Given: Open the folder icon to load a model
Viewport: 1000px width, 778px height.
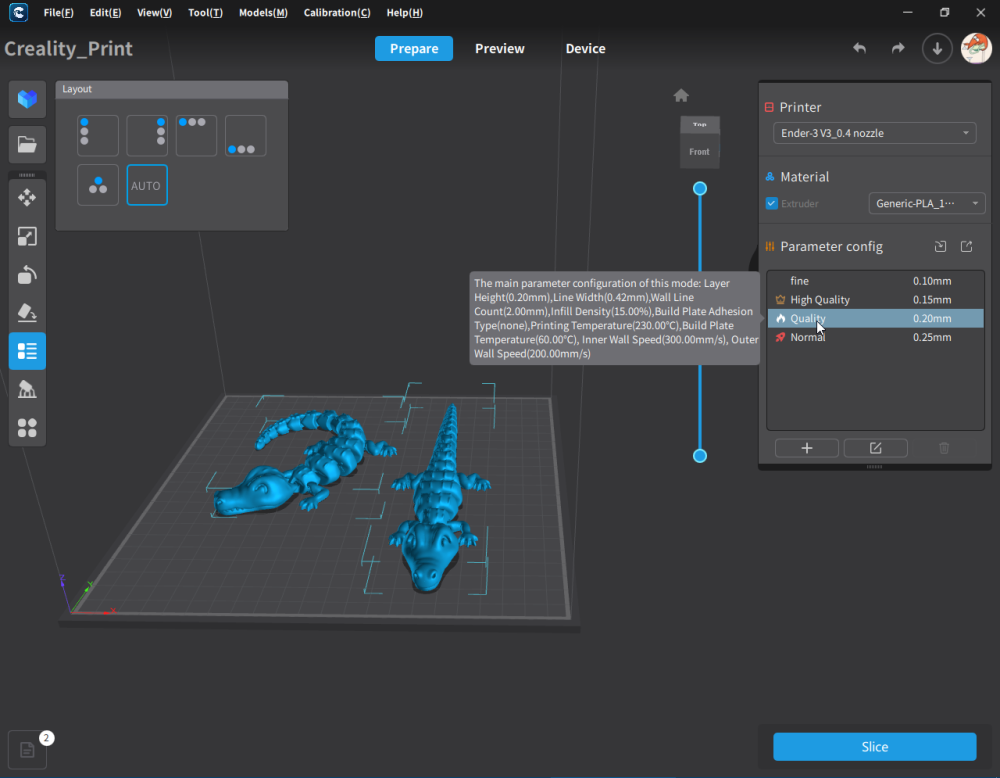Looking at the screenshot, I should 27,145.
